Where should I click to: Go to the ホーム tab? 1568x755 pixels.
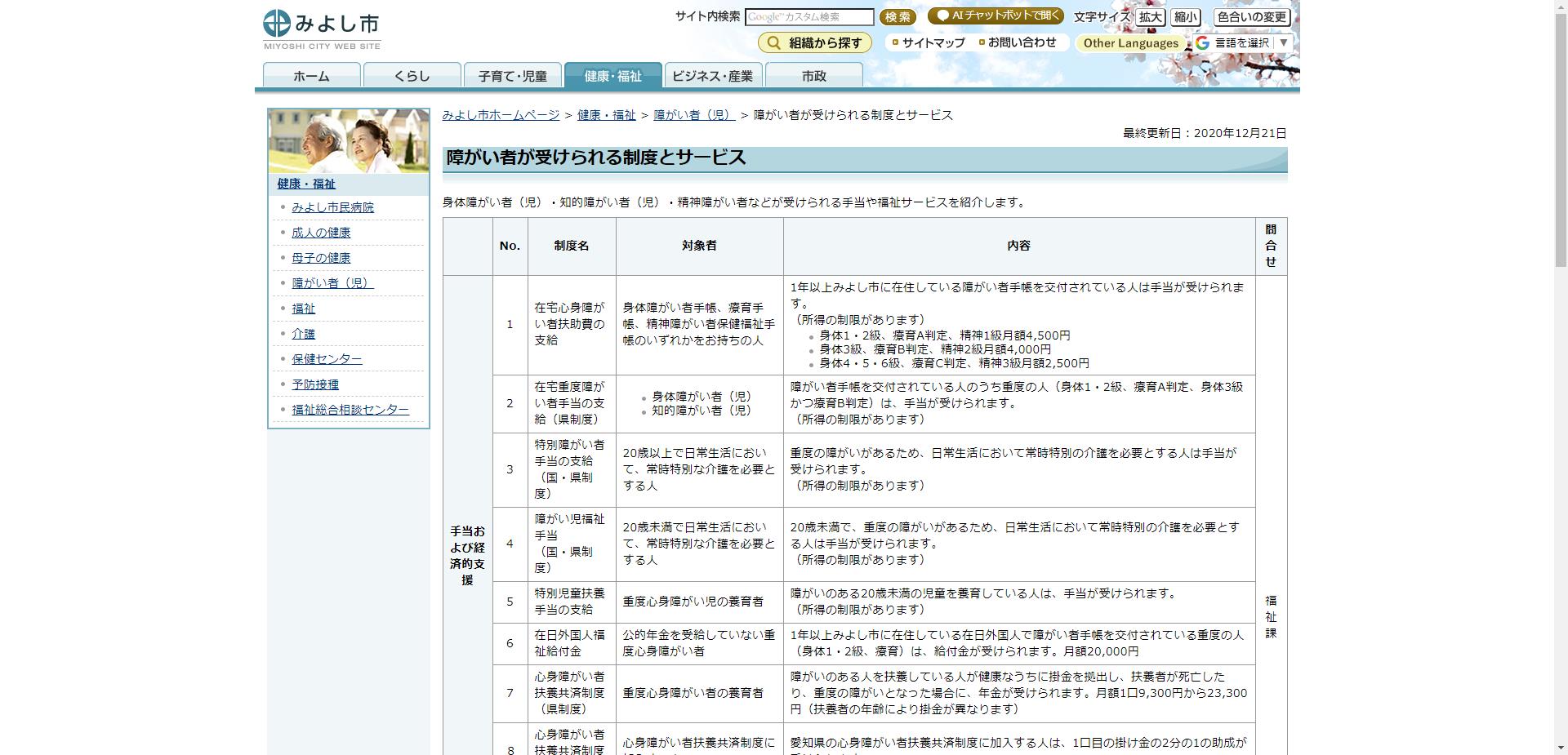(311, 76)
